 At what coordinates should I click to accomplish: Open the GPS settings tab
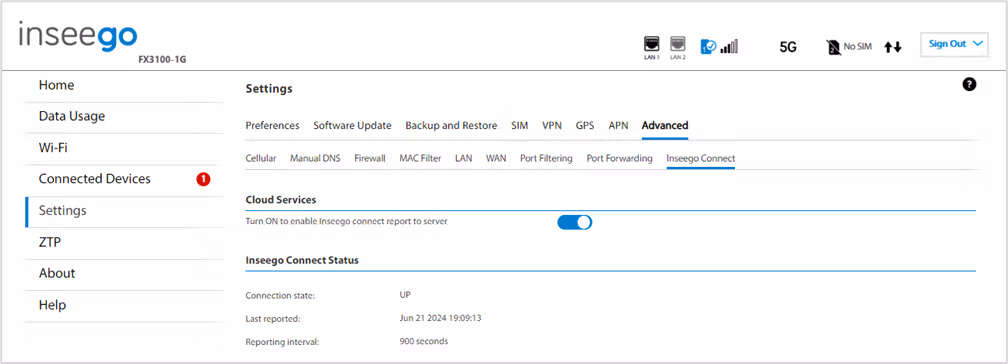[585, 125]
